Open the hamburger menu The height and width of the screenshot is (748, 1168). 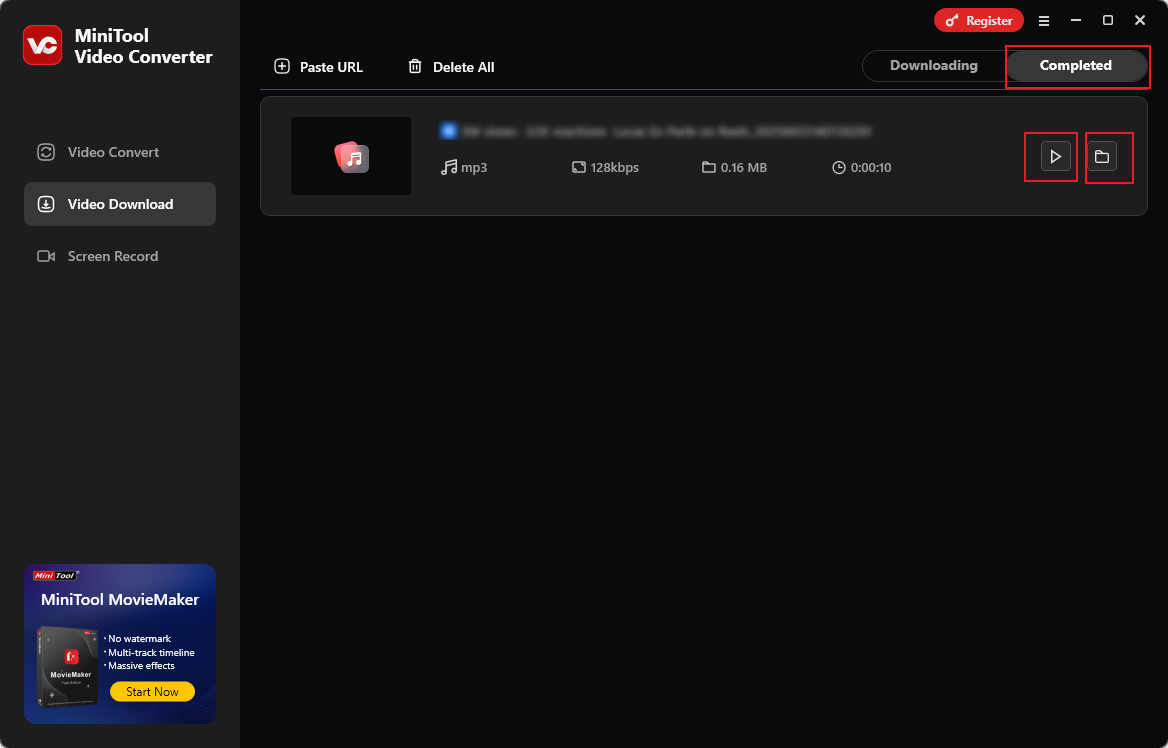click(1044, 21)
